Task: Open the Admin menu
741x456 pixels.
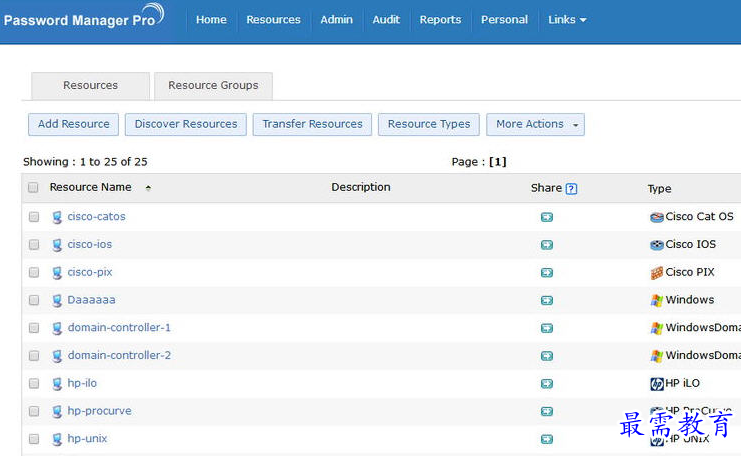Action: (x=336, y=20)
